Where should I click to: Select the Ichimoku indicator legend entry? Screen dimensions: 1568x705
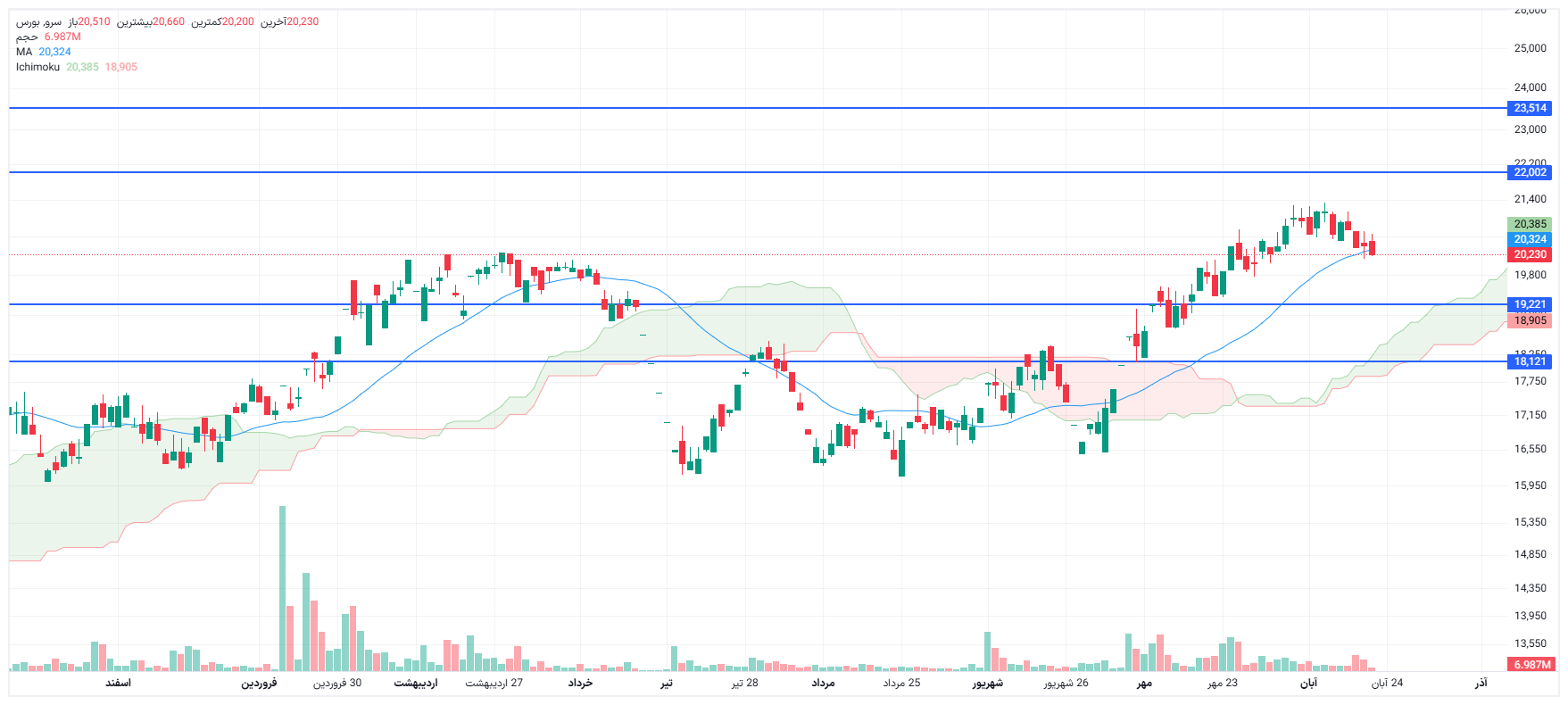click(x=37, y=67)
